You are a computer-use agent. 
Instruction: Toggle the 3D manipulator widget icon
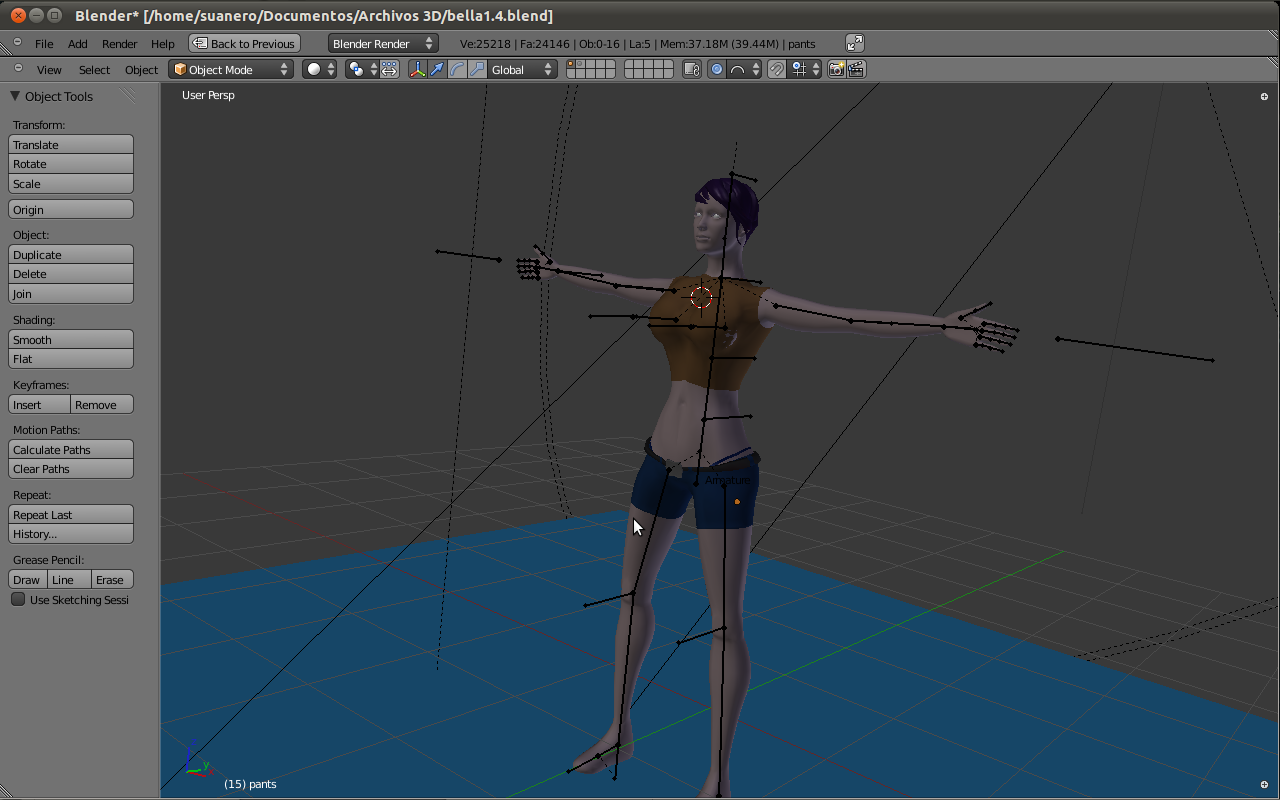[417, 69]
